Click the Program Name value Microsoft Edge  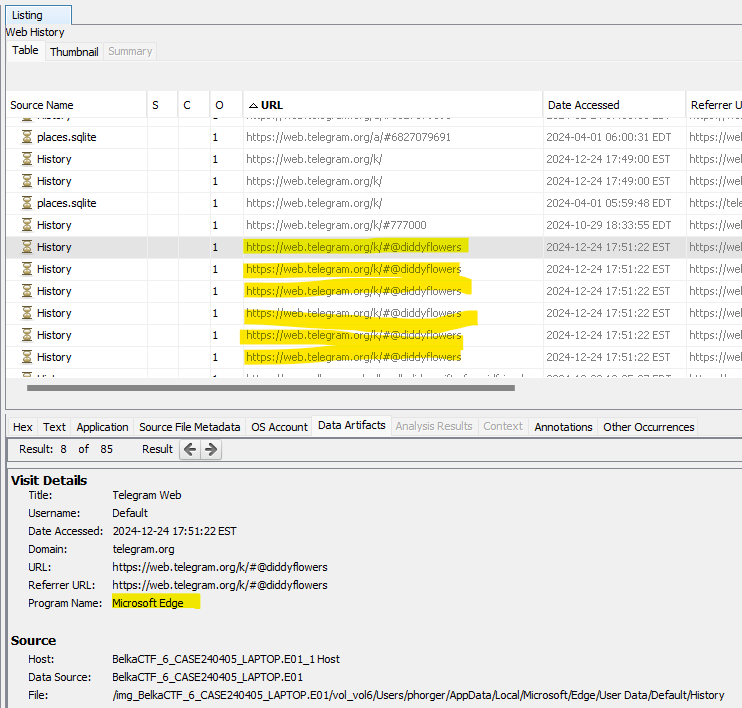[148, 603]
